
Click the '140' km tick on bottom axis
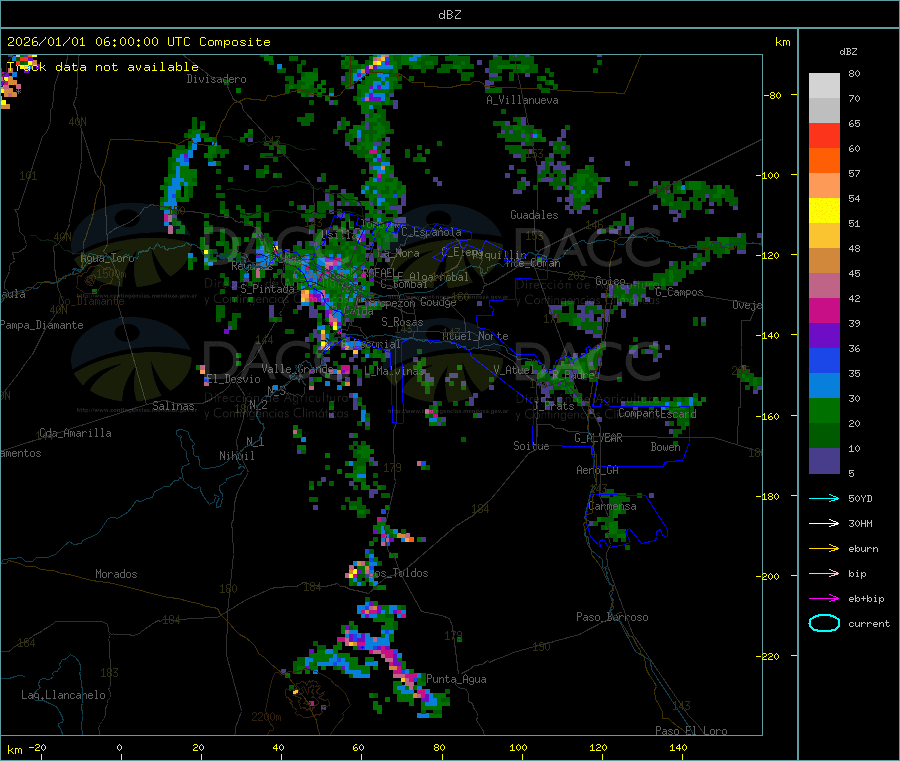point(678,747)
